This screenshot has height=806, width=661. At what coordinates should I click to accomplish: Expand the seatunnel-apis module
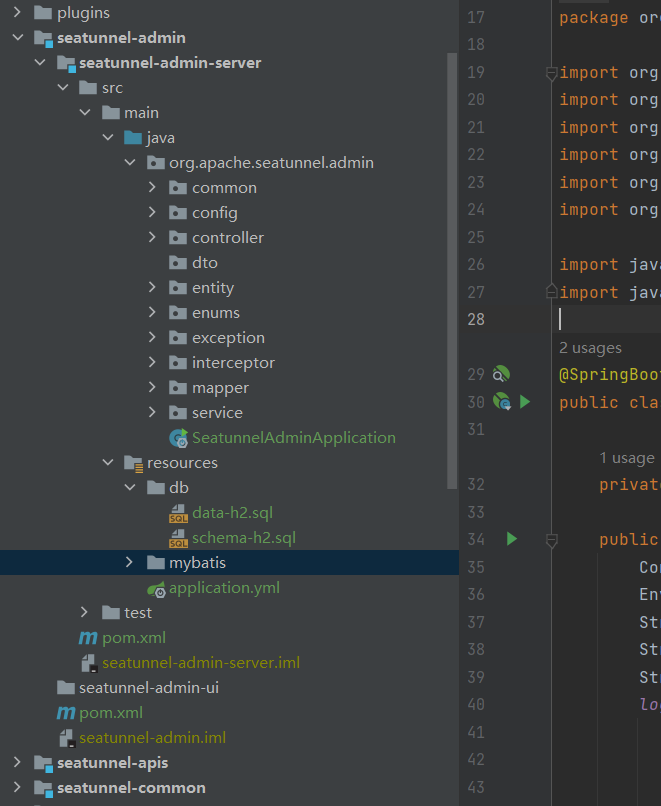pos(17,762)
